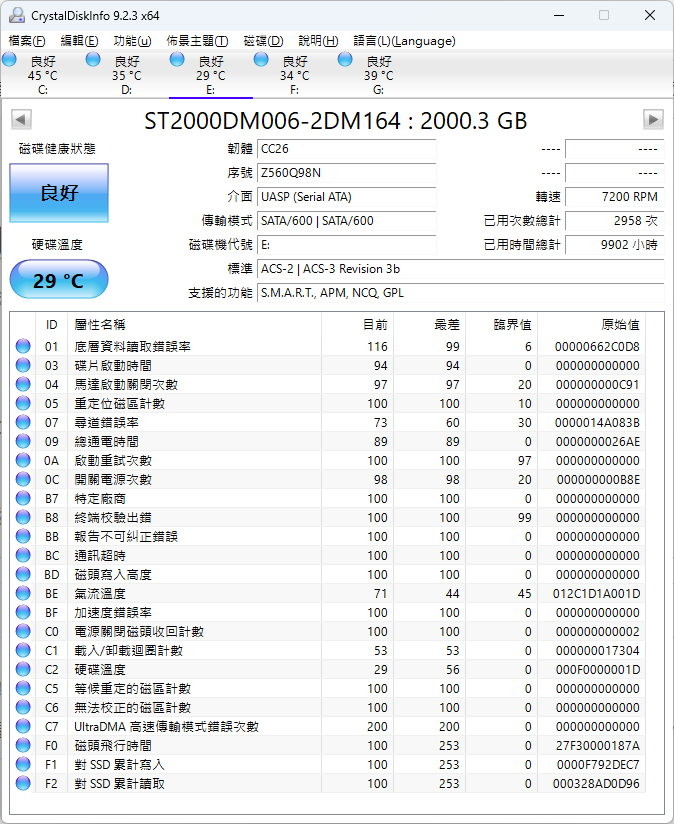Click the CrystalDiskInfo title bar app icon
Viewport: 674px width, 824px height.
pyautogui.click(x=16, y=15)
